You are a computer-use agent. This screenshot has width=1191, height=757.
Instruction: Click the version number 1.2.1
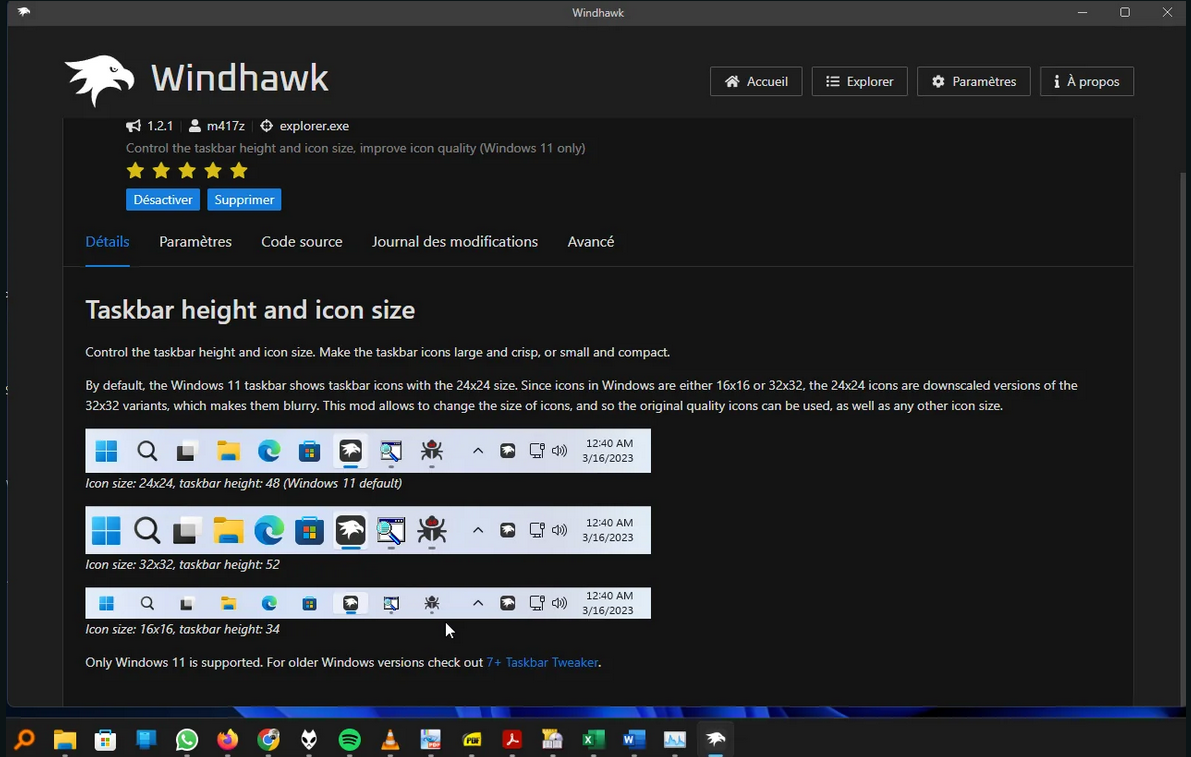coord(160,126)
